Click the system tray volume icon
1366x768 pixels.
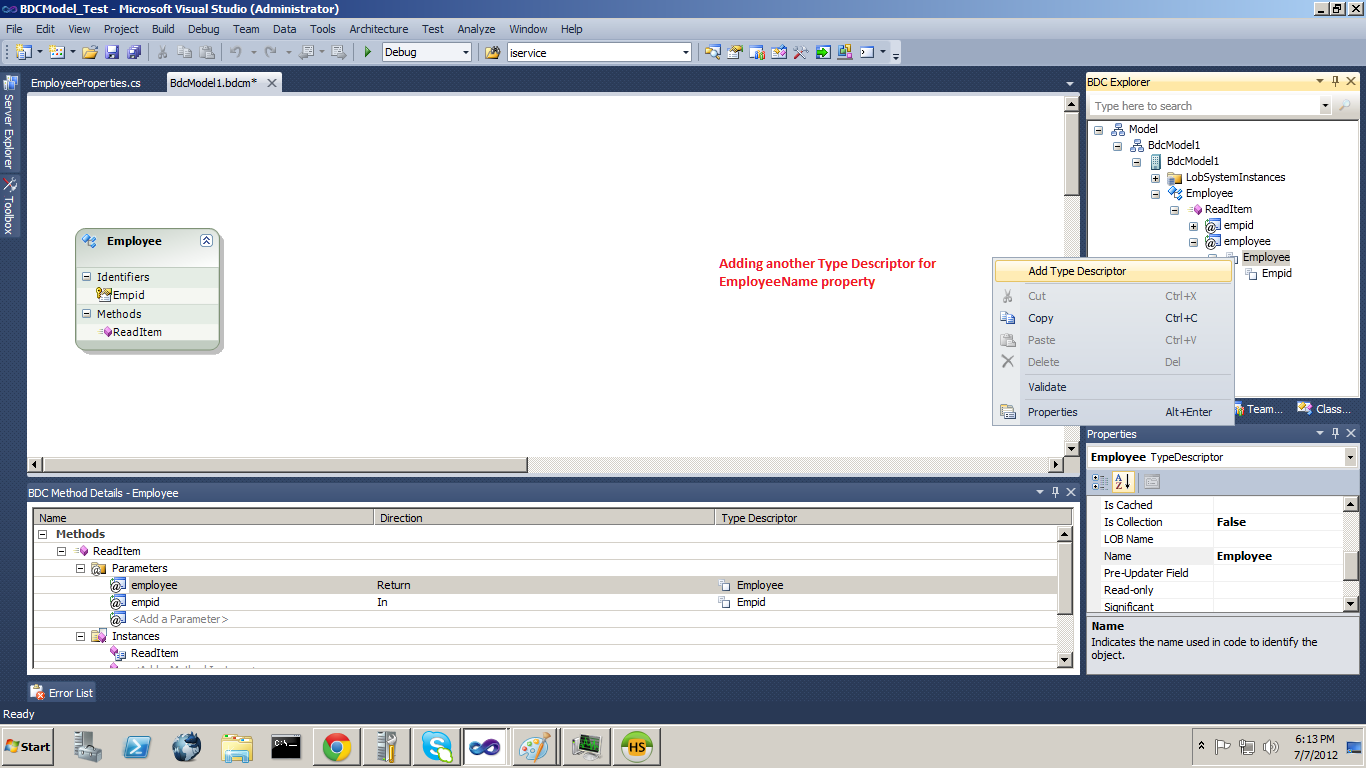point(1272,747)
